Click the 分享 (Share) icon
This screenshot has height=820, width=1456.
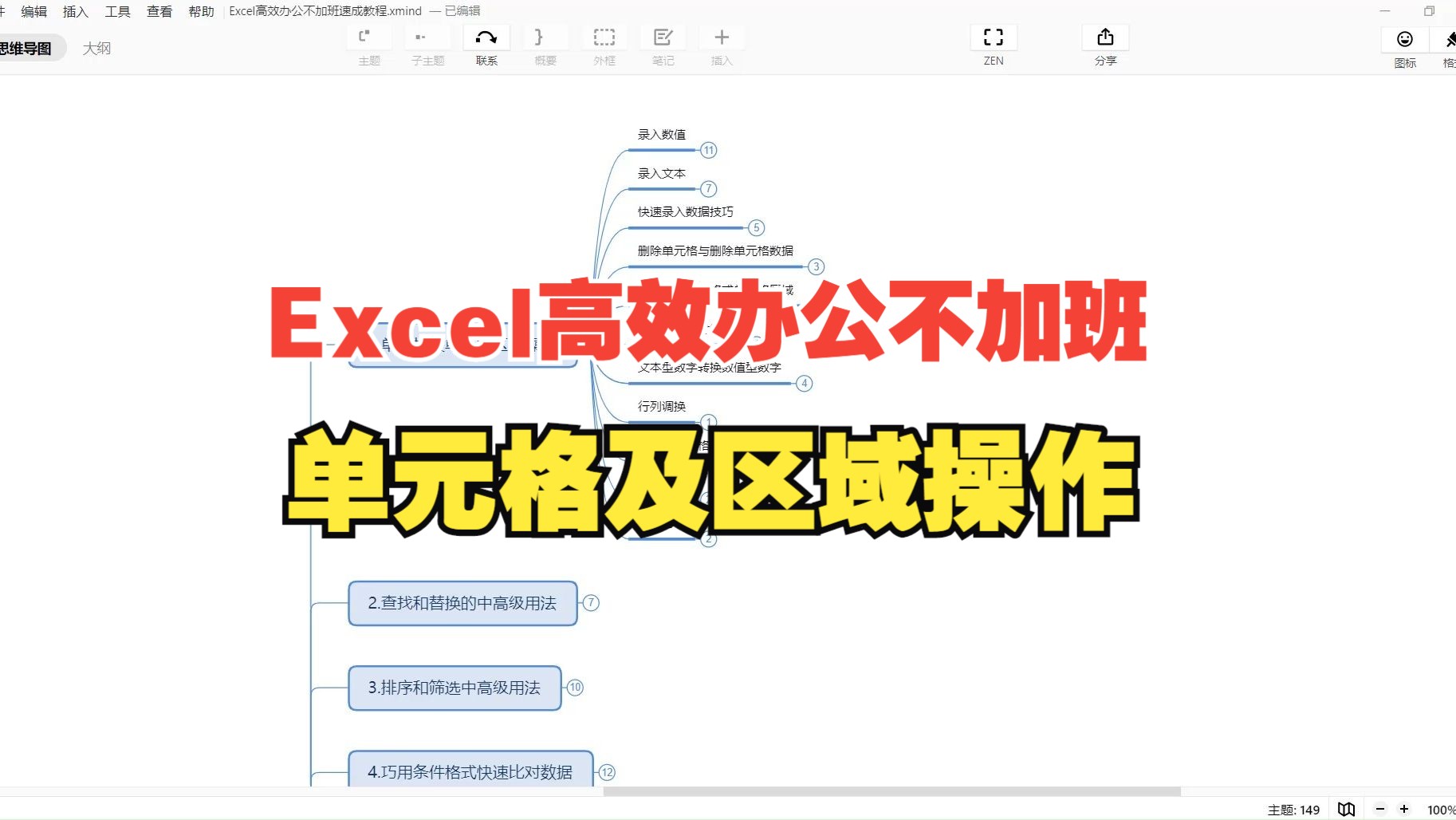coord(1105,37)
